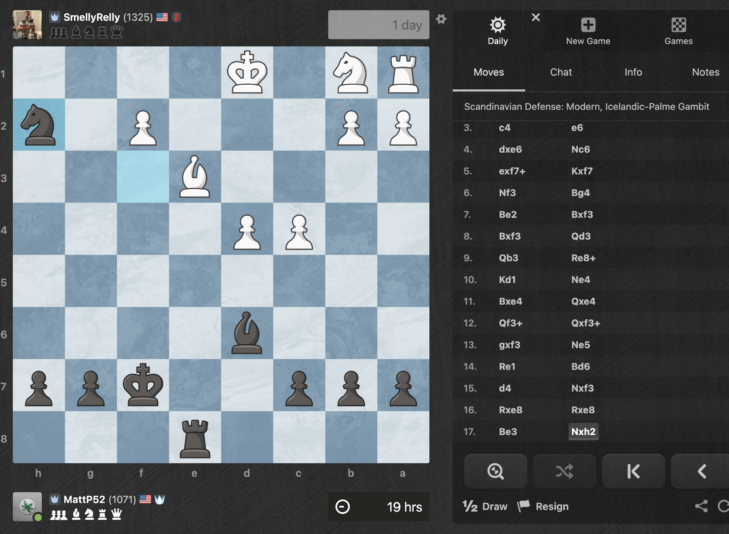Click the black bishop on d6

(247, 333)
